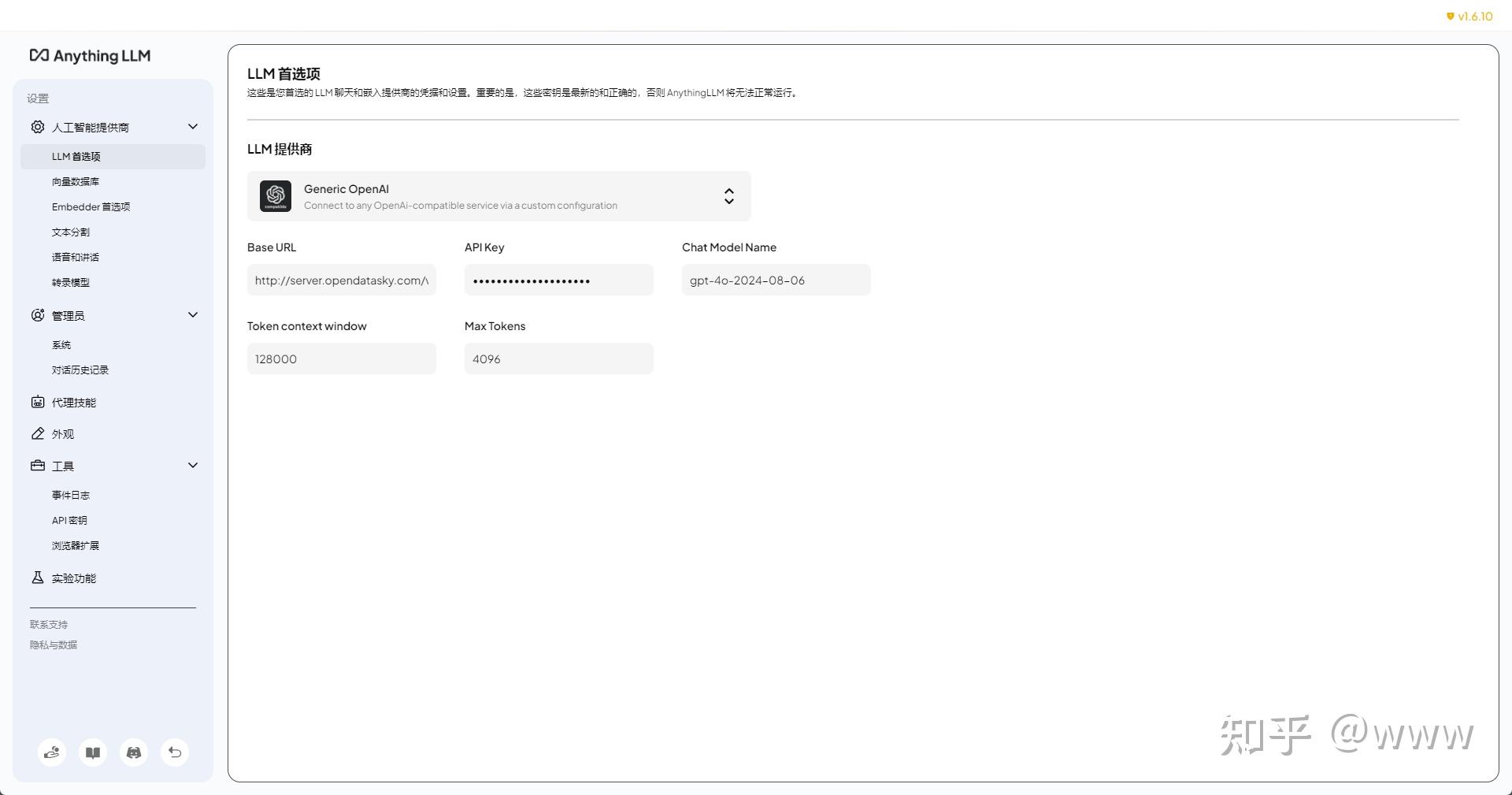Collapse the 管理员 section chevron
1512x795 pixels.
[192, 314]
